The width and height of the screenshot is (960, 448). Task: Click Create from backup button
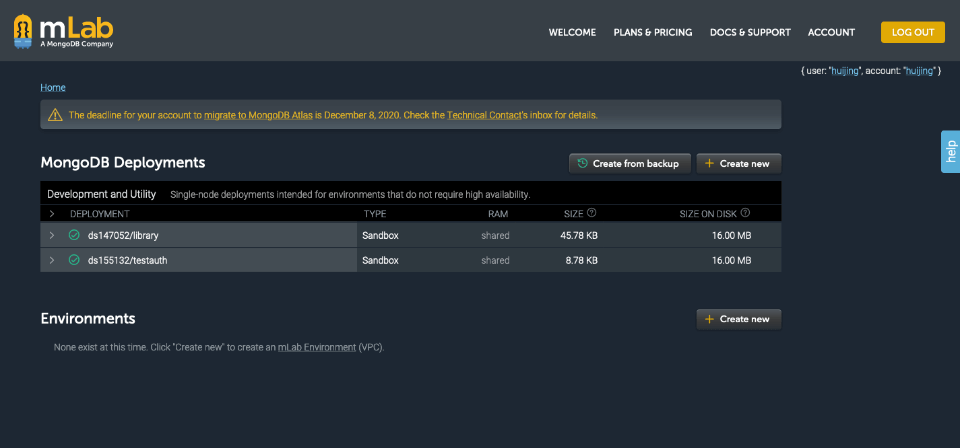click(630, 163)
